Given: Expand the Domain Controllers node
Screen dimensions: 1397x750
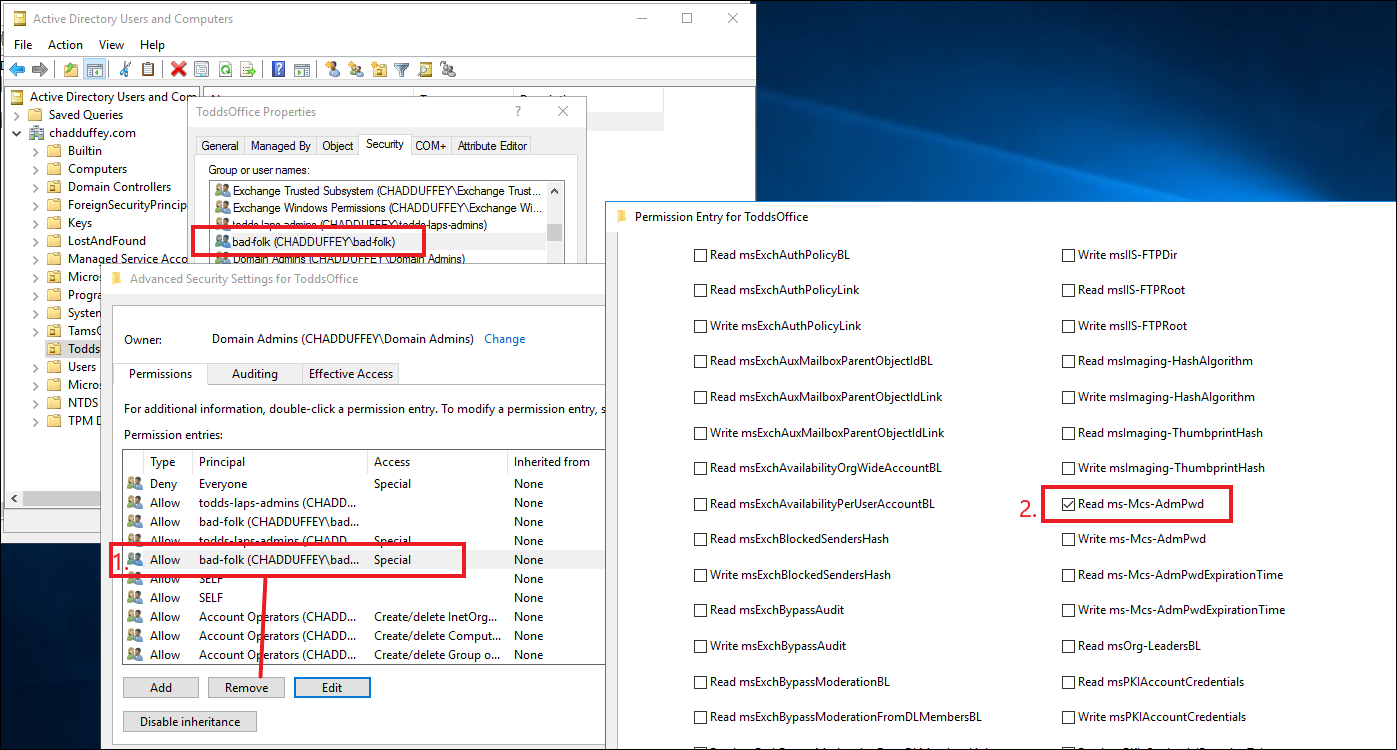Looking at the screenshot, I should tap(36, 187).
